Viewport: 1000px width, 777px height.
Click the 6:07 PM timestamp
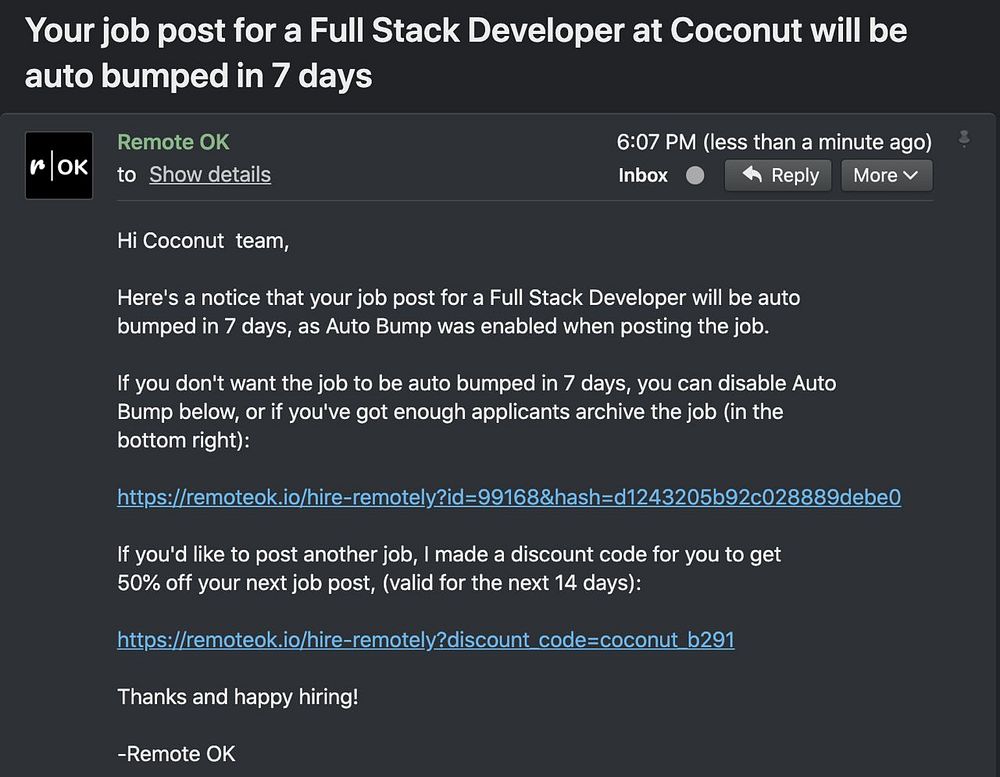coord(774,142)
